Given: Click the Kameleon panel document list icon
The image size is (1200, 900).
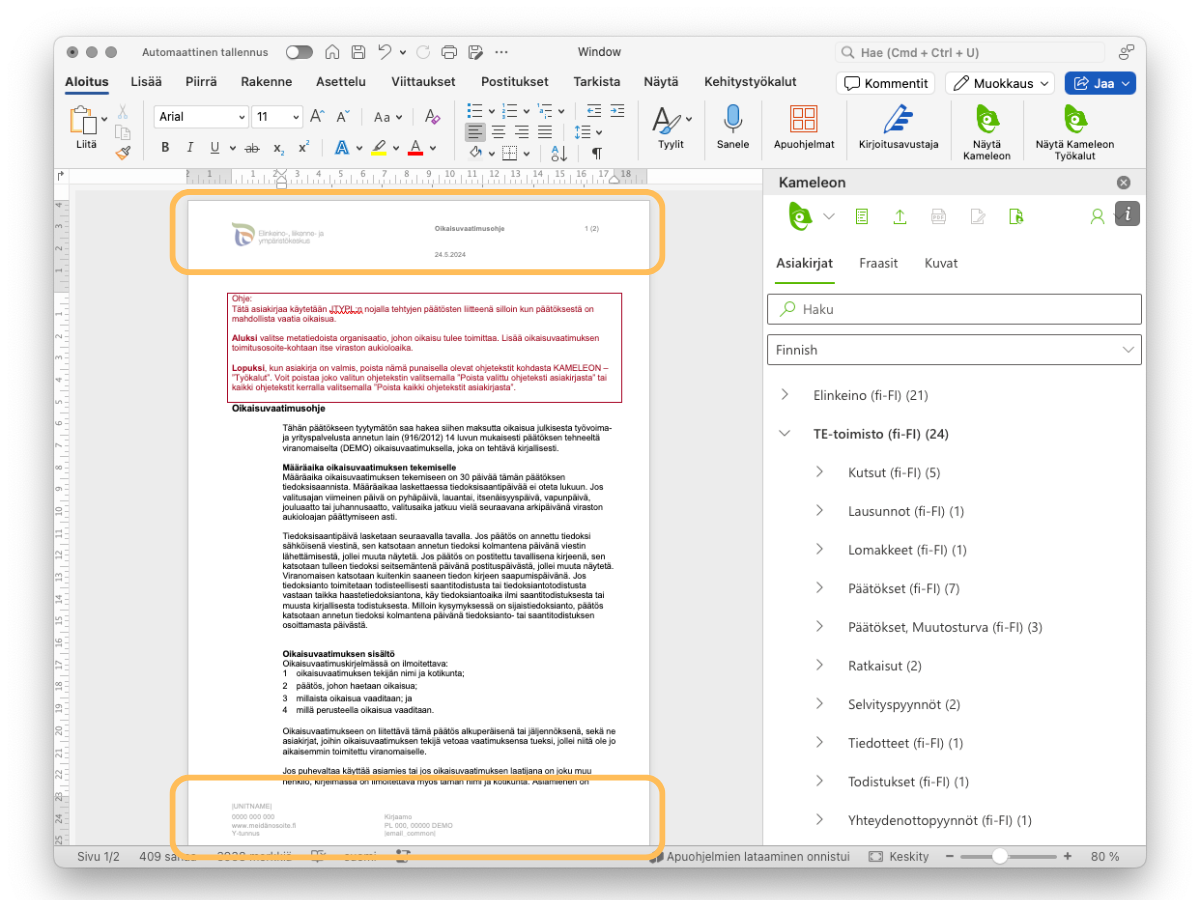Looking at the screenshot, I should click(862, 216).
